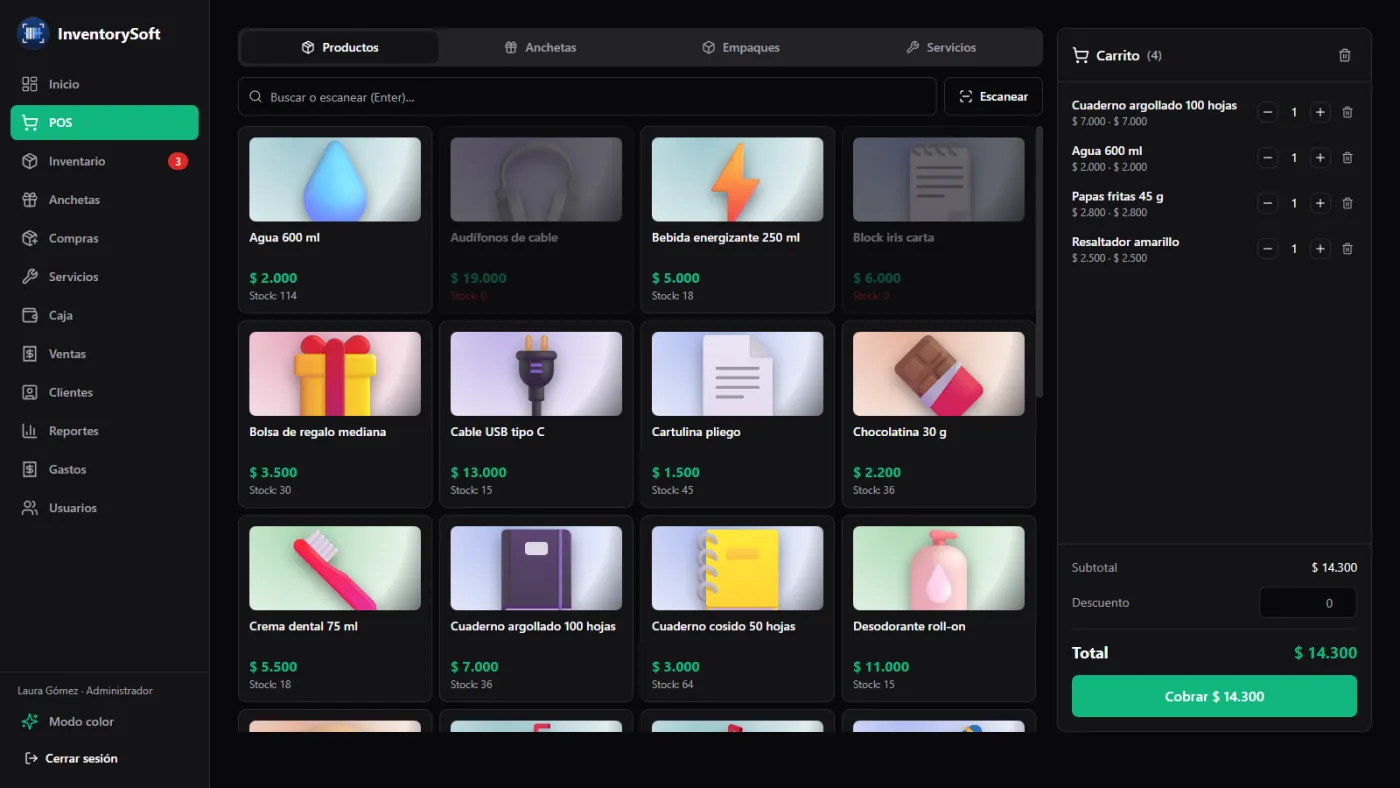Open the Compras section
This screenshot has width=1400, height=788.
coord(104,238)
